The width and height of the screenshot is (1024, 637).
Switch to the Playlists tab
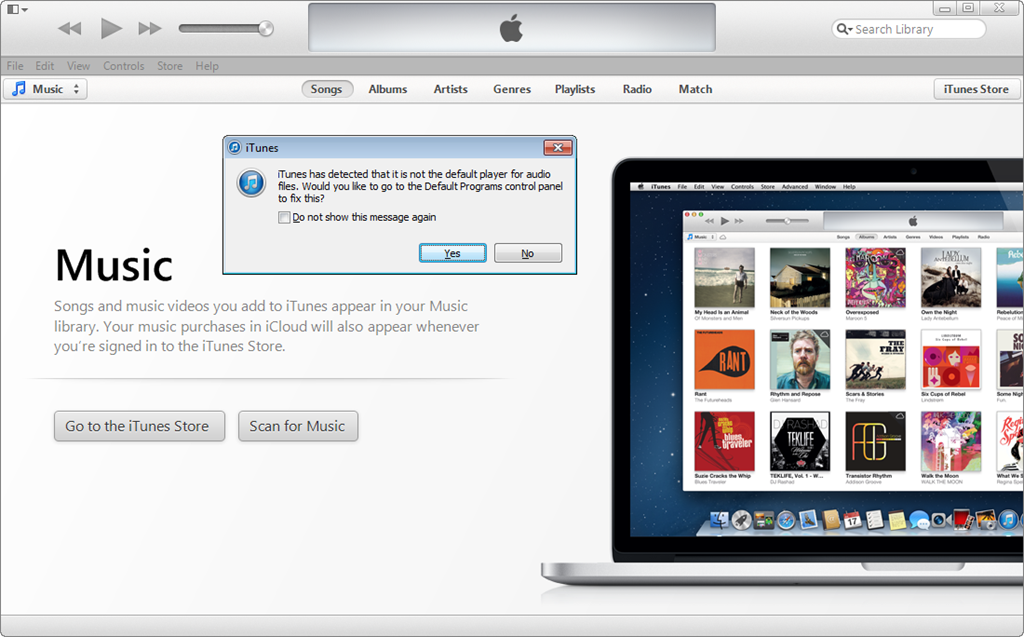click(575, 89)
